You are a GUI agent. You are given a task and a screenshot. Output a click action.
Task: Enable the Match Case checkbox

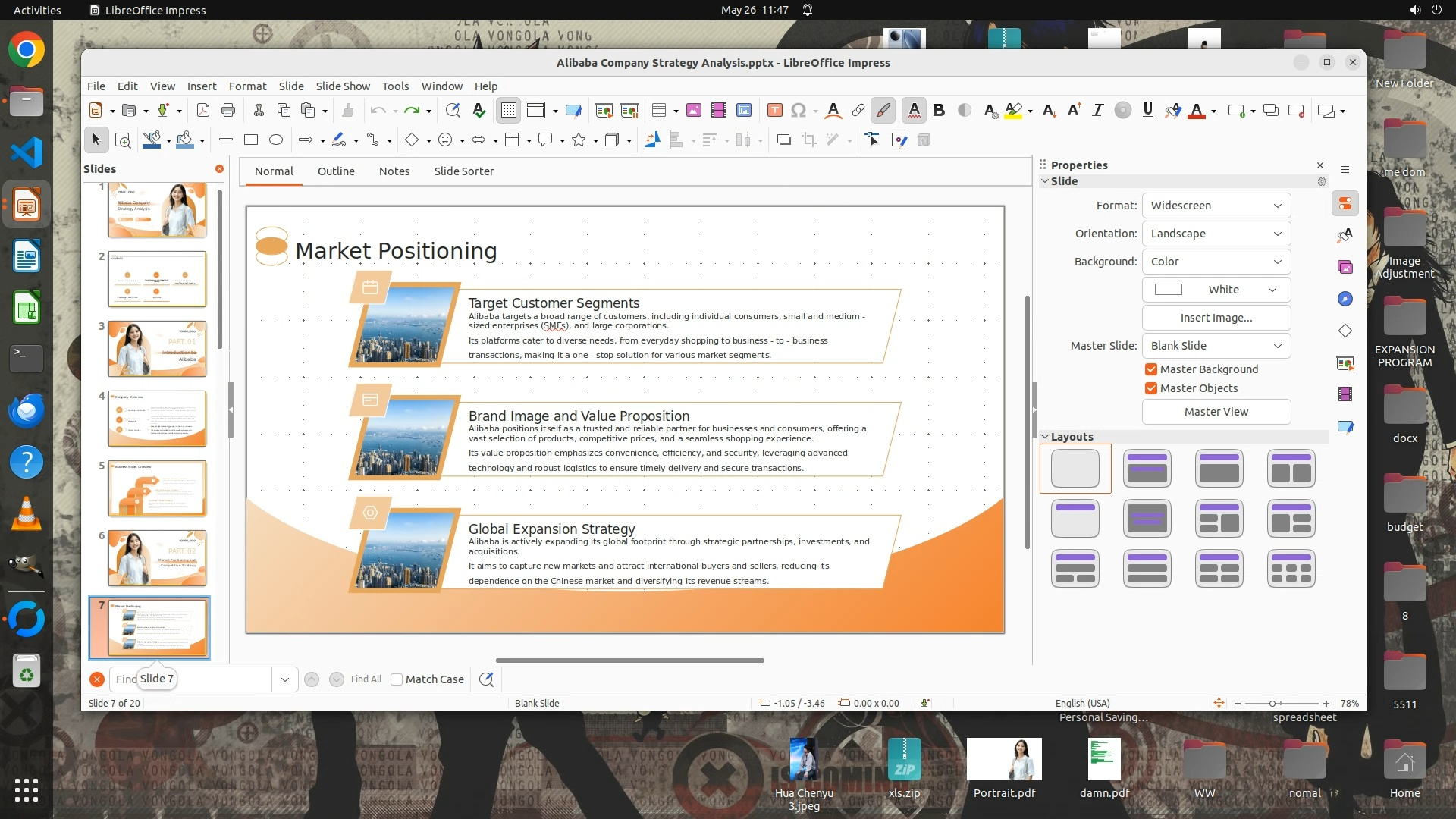[x=397, y=679]
